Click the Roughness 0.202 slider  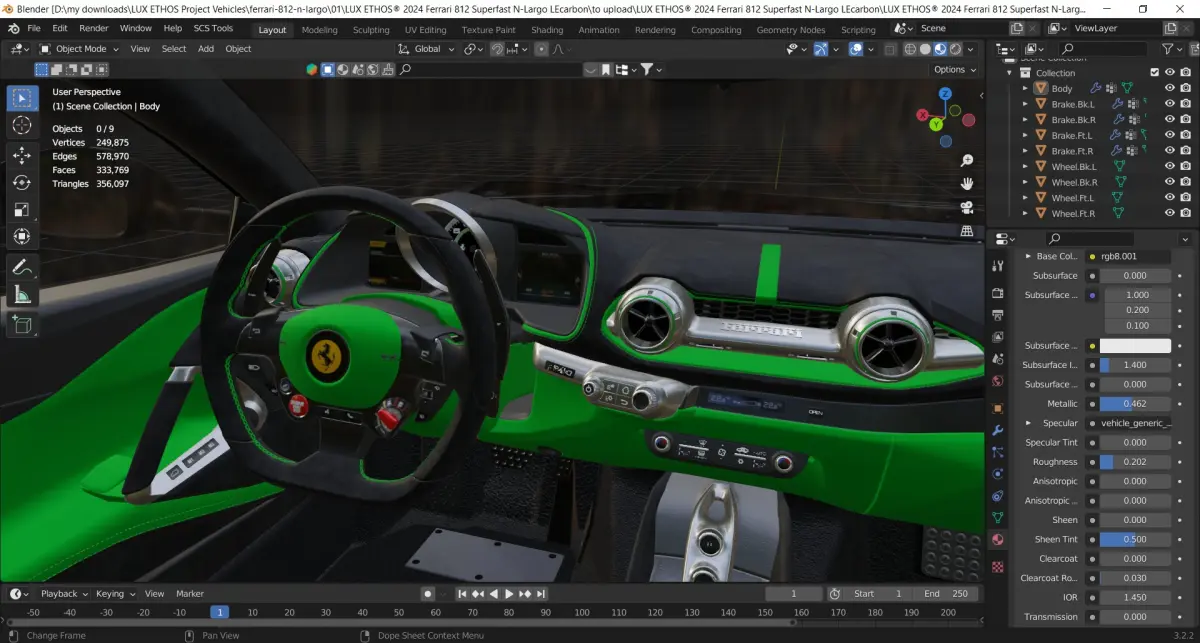pyautogui.click(x=1135, y=462)
